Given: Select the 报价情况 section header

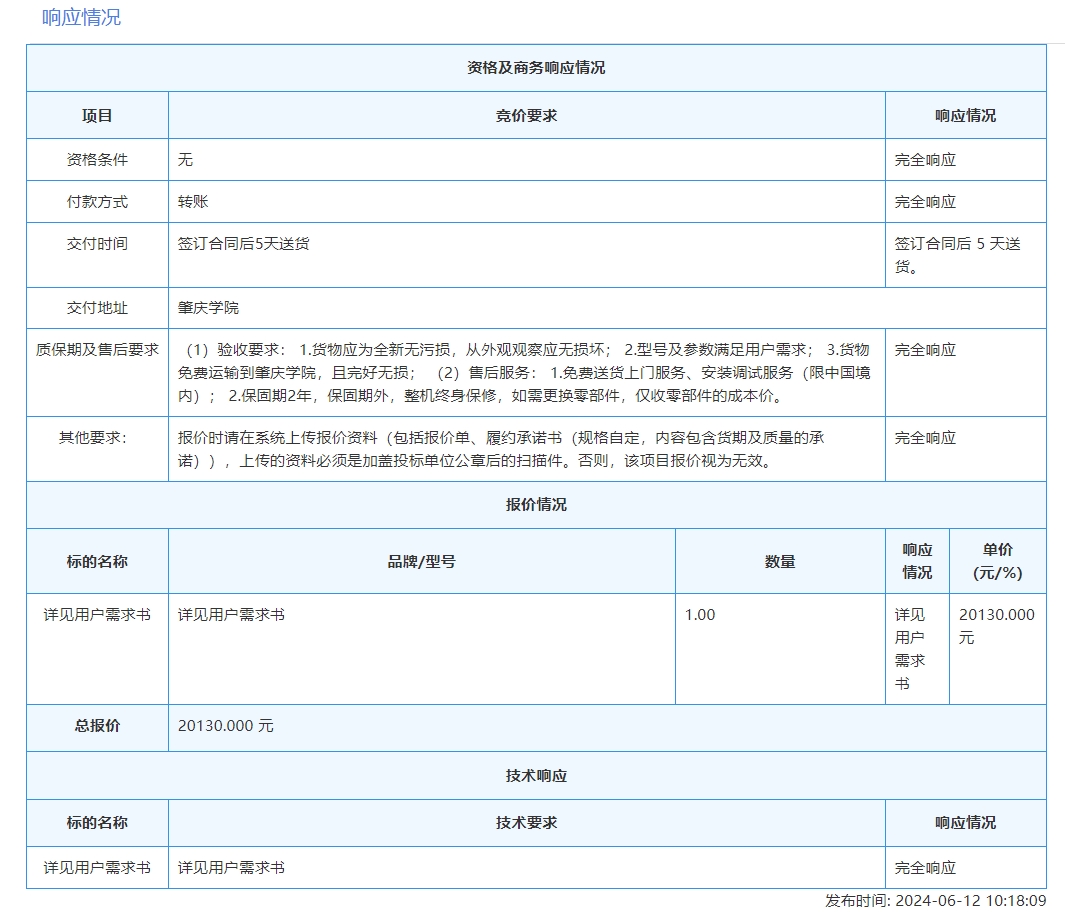Looking at the screenshot, I should coord(536,505).
